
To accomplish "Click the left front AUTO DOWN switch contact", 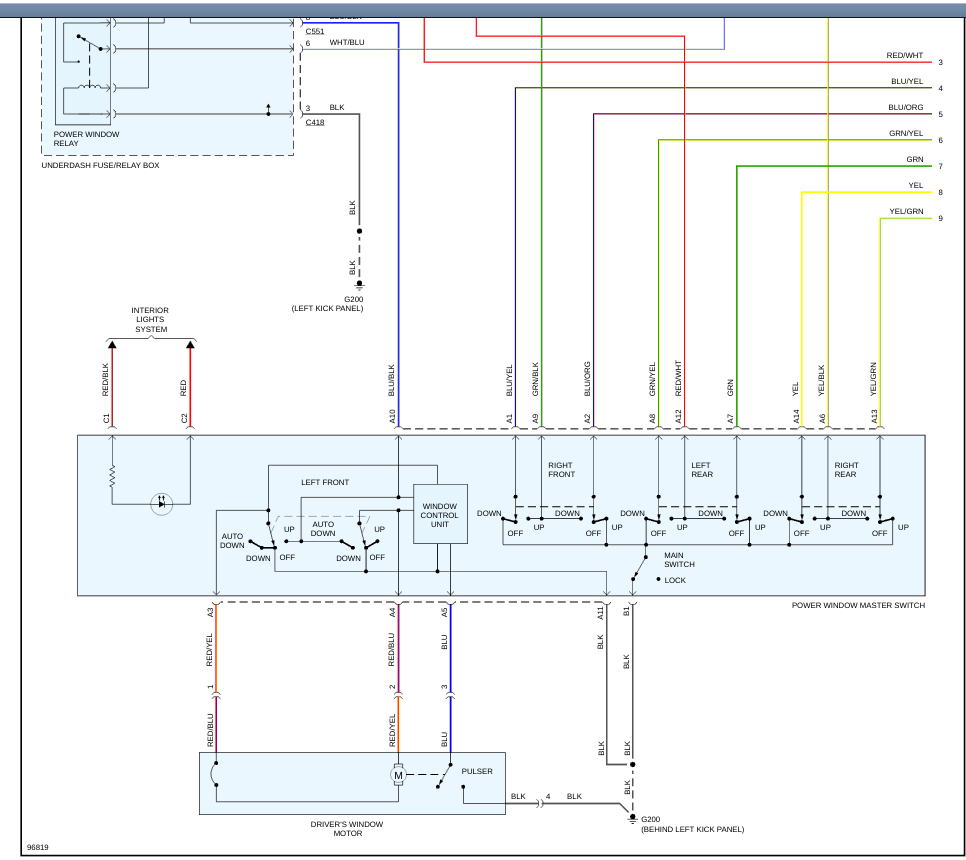I will coord(262,545).
